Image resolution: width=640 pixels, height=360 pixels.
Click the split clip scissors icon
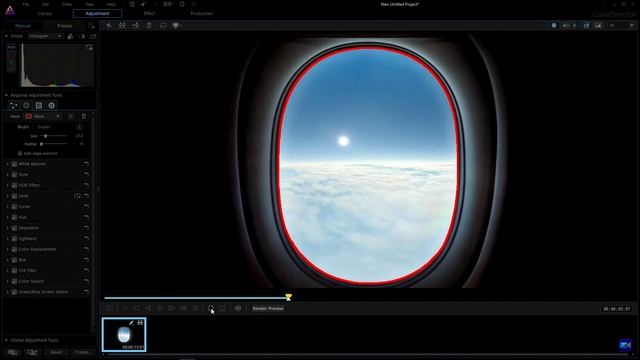tap(109, 25)
